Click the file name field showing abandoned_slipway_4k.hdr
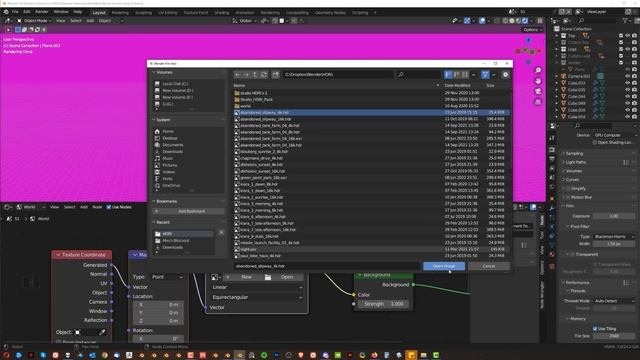Viewport: 640px width, 360px height. (327, 266)
